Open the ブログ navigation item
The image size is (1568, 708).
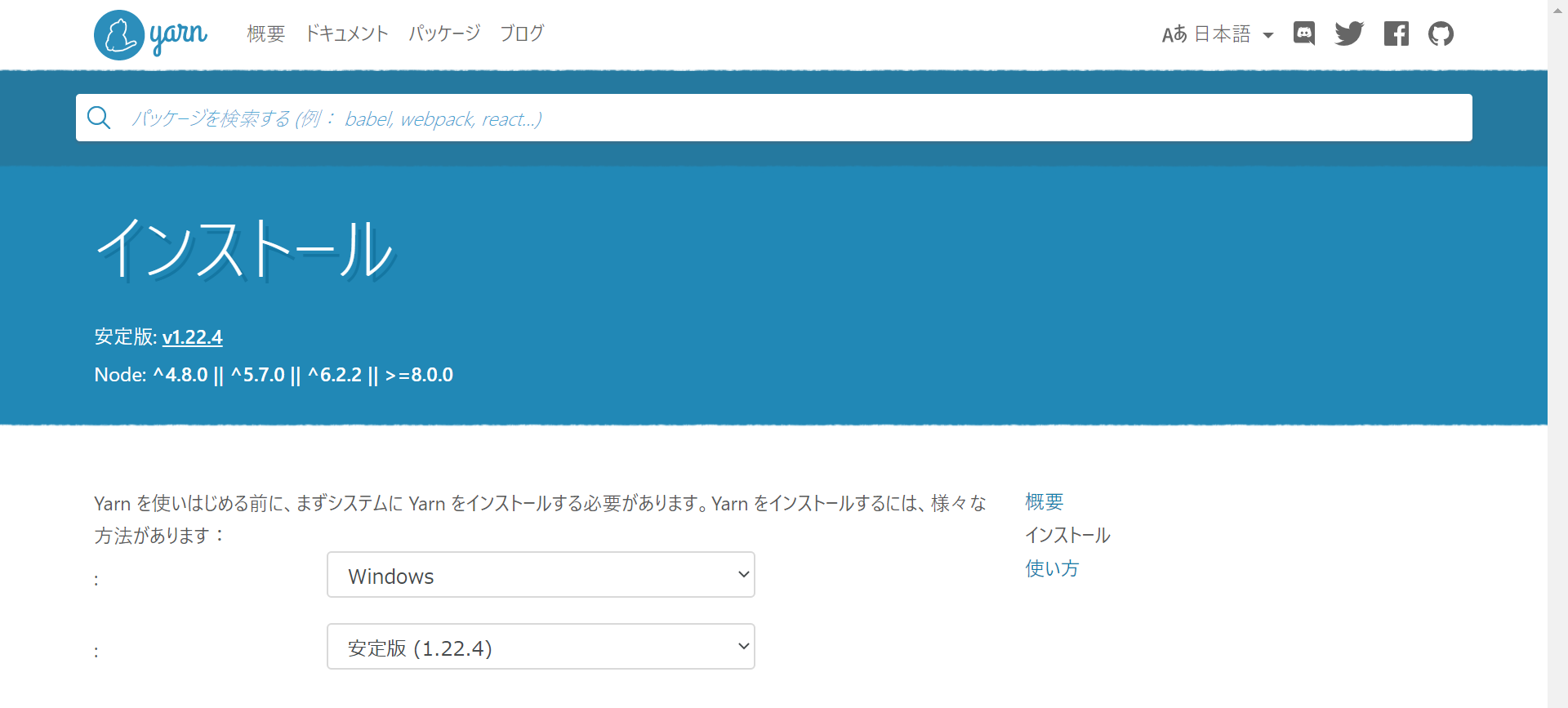click(522, 33)
